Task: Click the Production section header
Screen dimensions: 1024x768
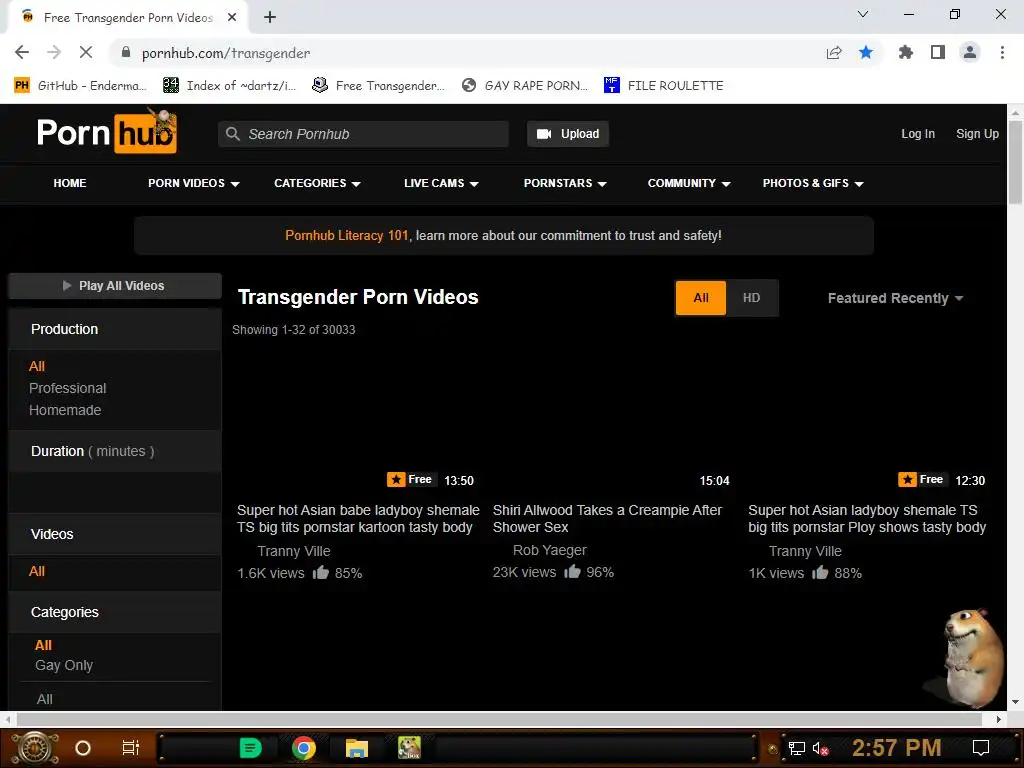Action: click(x=115, y=329)
